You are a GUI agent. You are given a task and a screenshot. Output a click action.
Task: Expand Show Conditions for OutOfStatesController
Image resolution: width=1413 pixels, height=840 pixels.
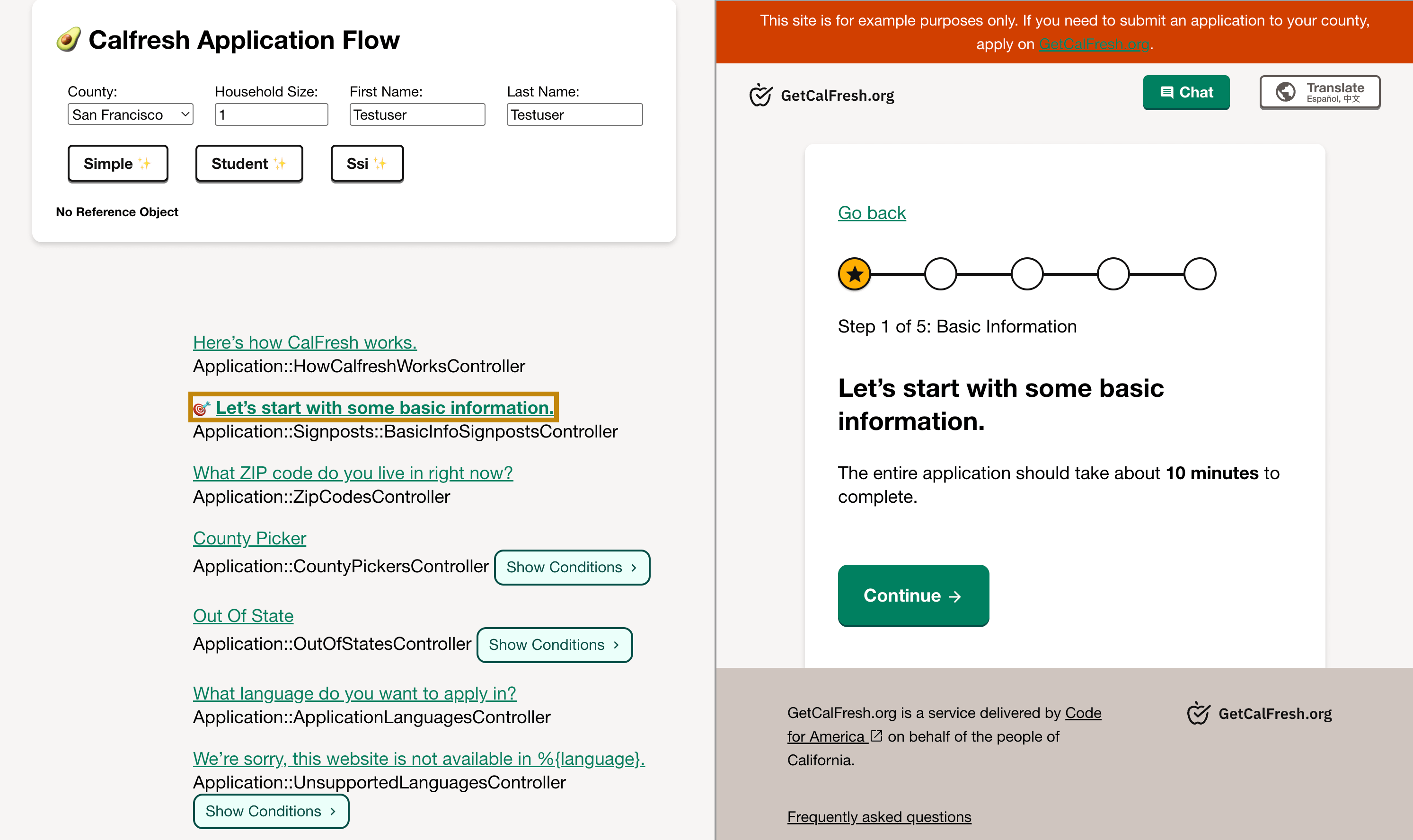(554, 645)
